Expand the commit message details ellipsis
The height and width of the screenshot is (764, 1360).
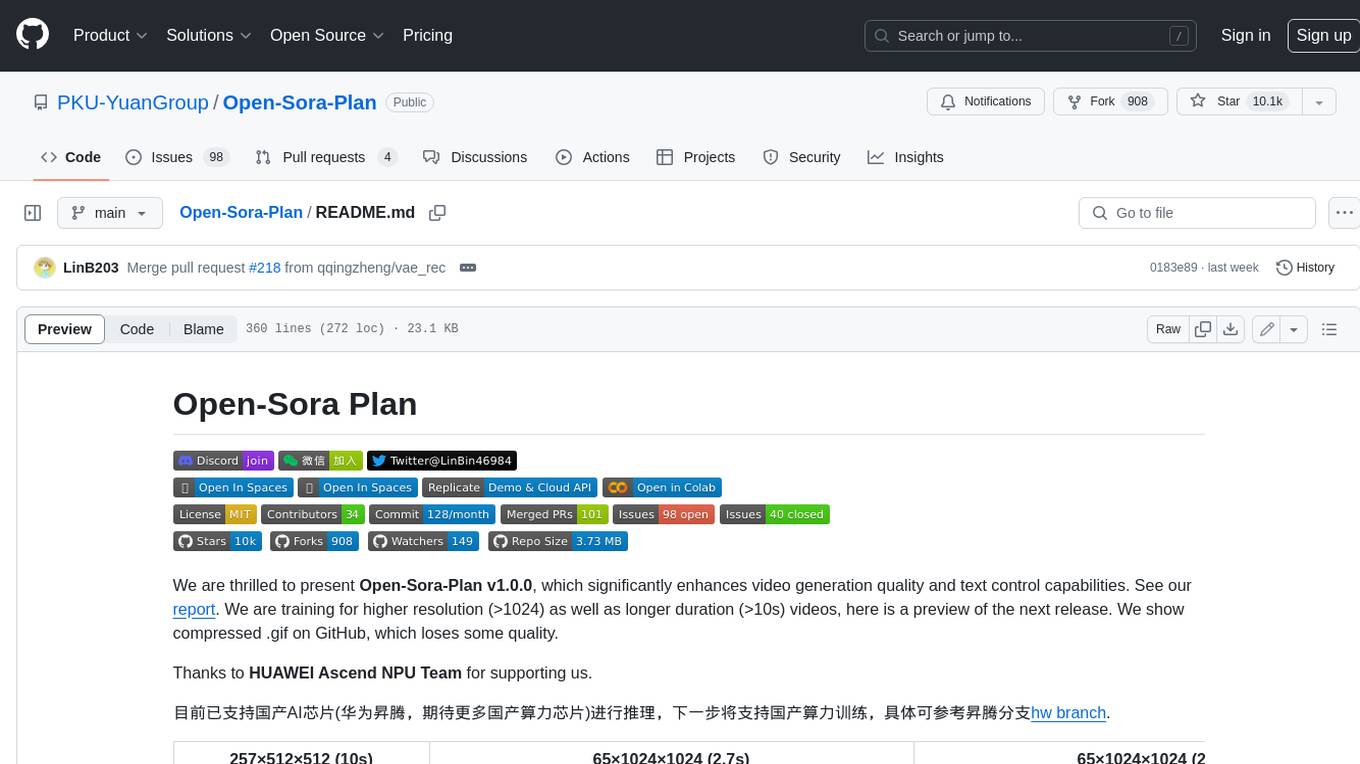[467, 267]
